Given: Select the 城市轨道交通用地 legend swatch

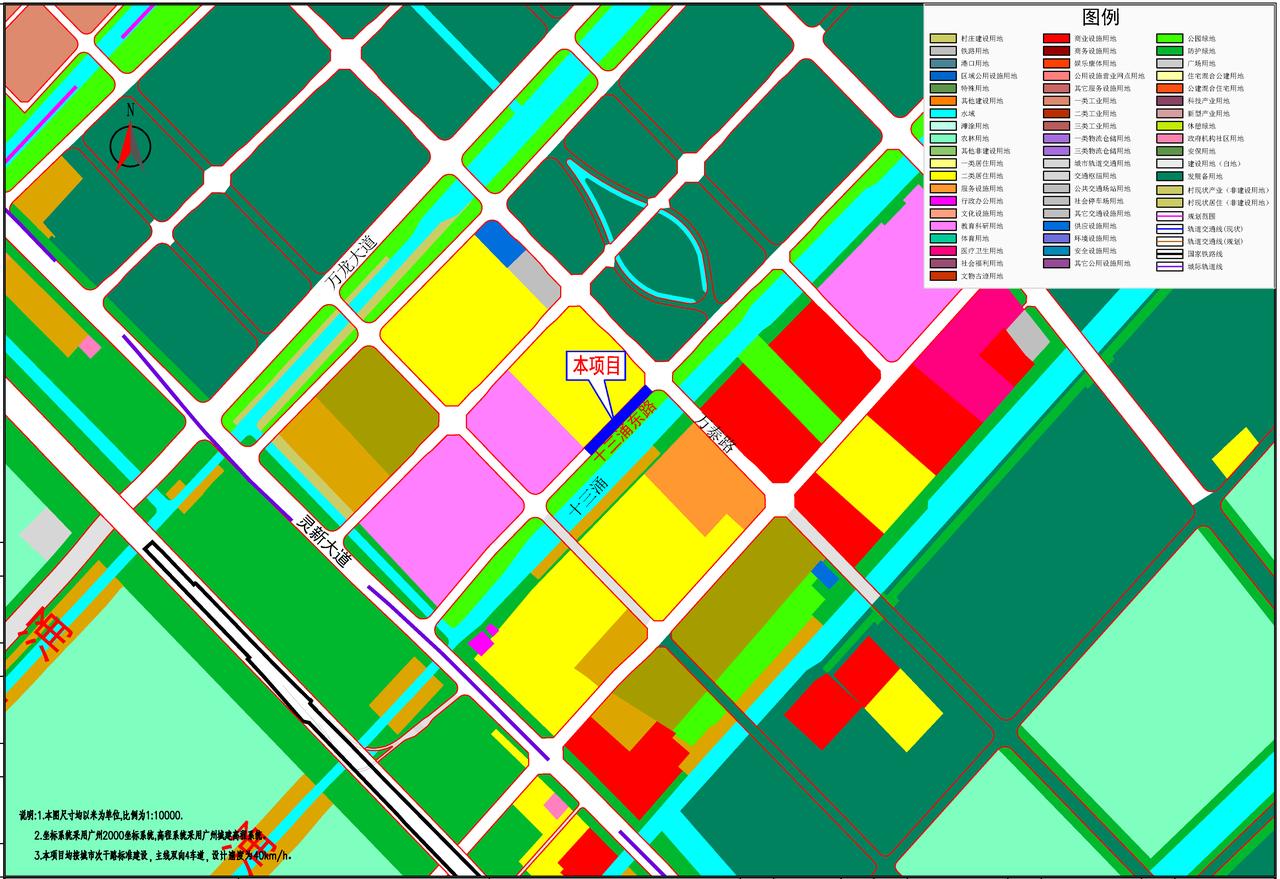Looking at the screenshot, I should (1057, 164).
